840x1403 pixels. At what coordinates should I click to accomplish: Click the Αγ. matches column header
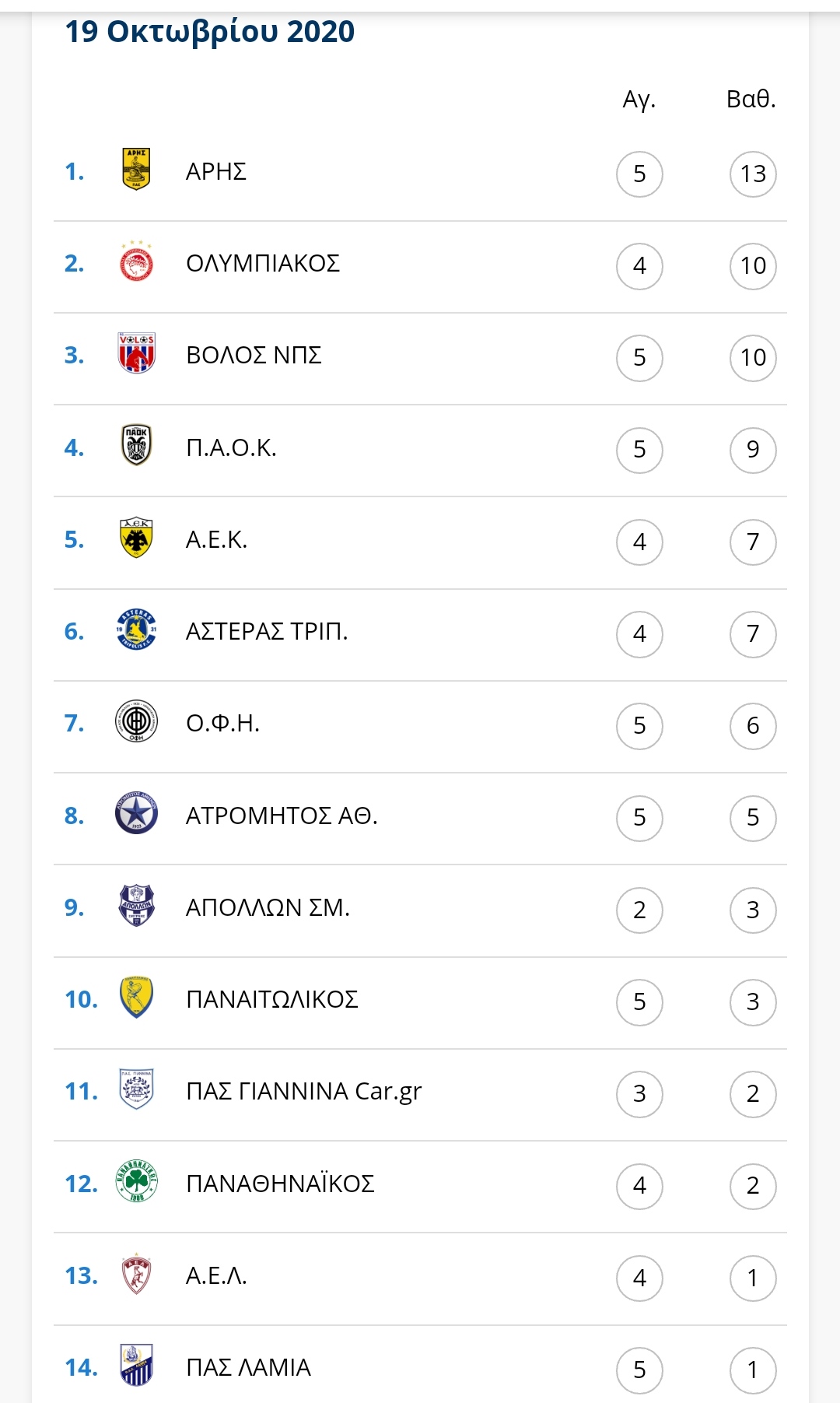point(639,100)
